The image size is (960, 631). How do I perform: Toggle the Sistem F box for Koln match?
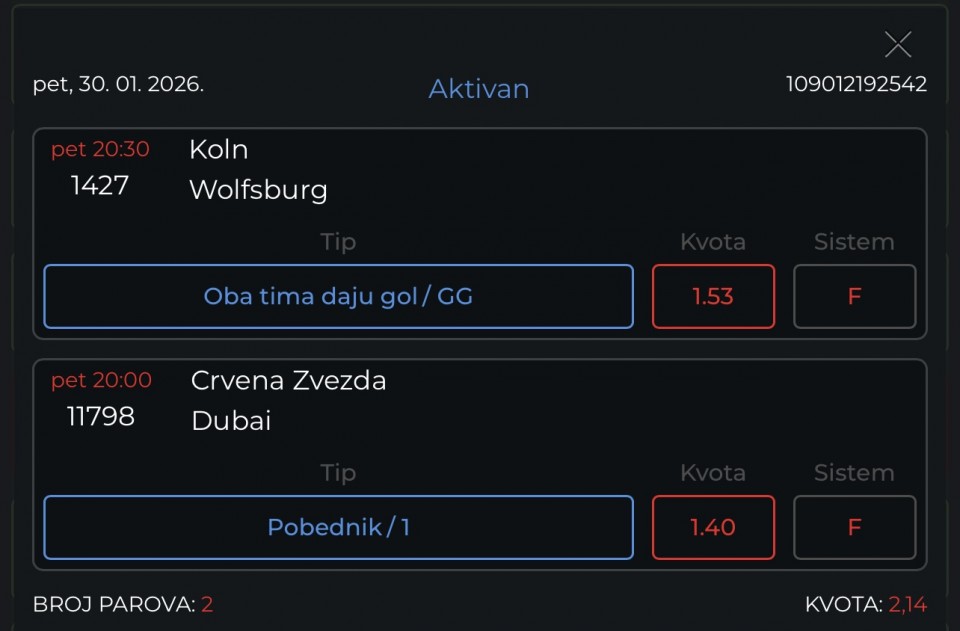pos(854,296)
